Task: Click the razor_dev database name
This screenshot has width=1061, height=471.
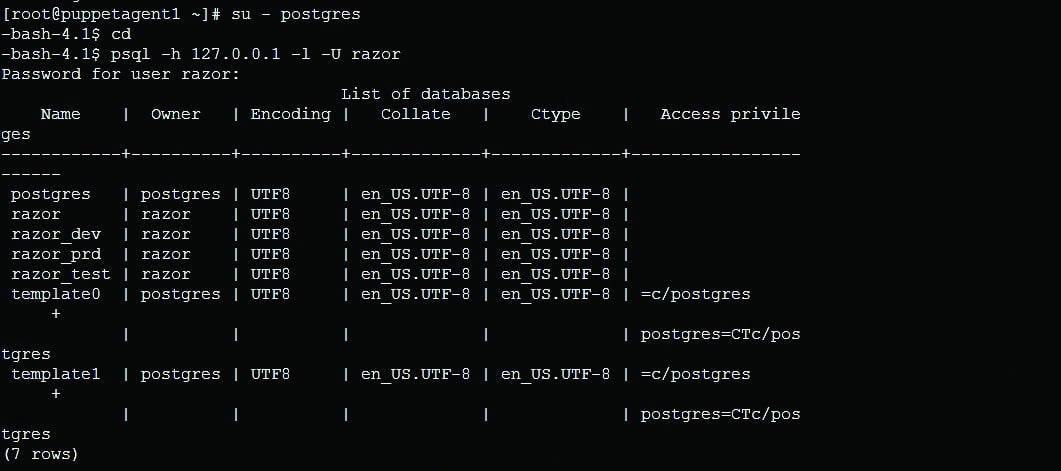Action: (x=55, y=234)
